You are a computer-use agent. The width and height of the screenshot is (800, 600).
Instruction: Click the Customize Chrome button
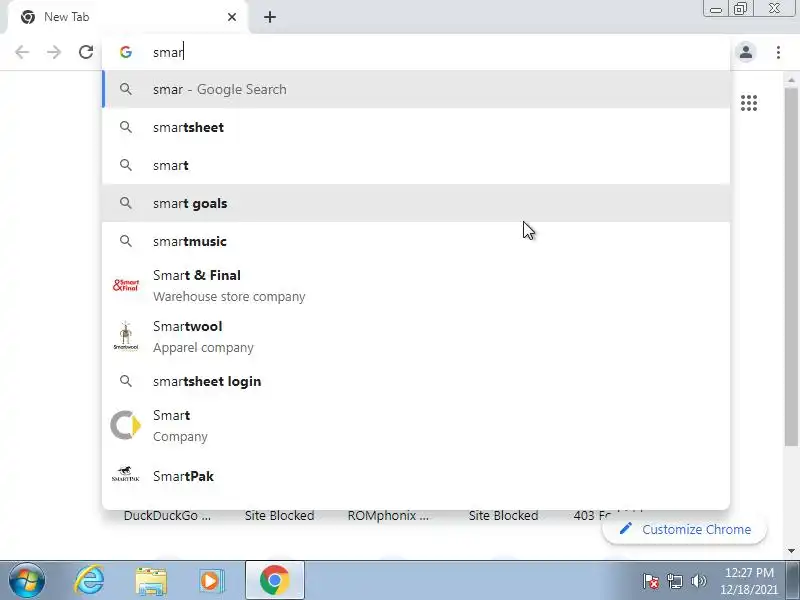(685, 530)
